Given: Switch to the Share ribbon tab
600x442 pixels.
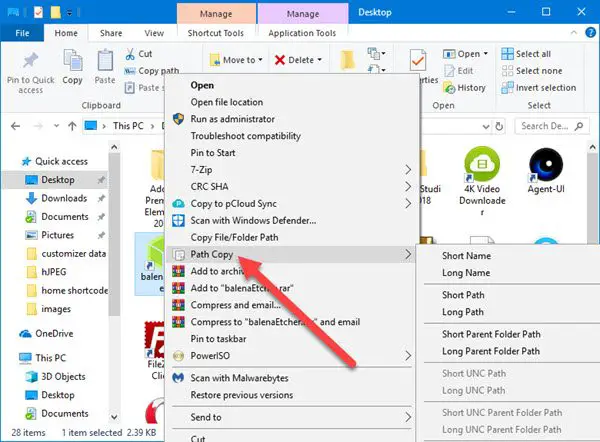Looking at the screenshot, I should 111,33.
